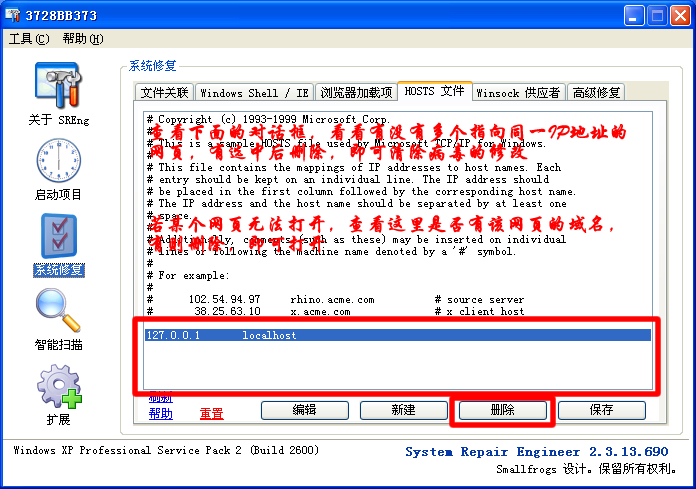696x489 pixels.
Task: Switch to the 文件关联 tab
Action: (164, 92)
